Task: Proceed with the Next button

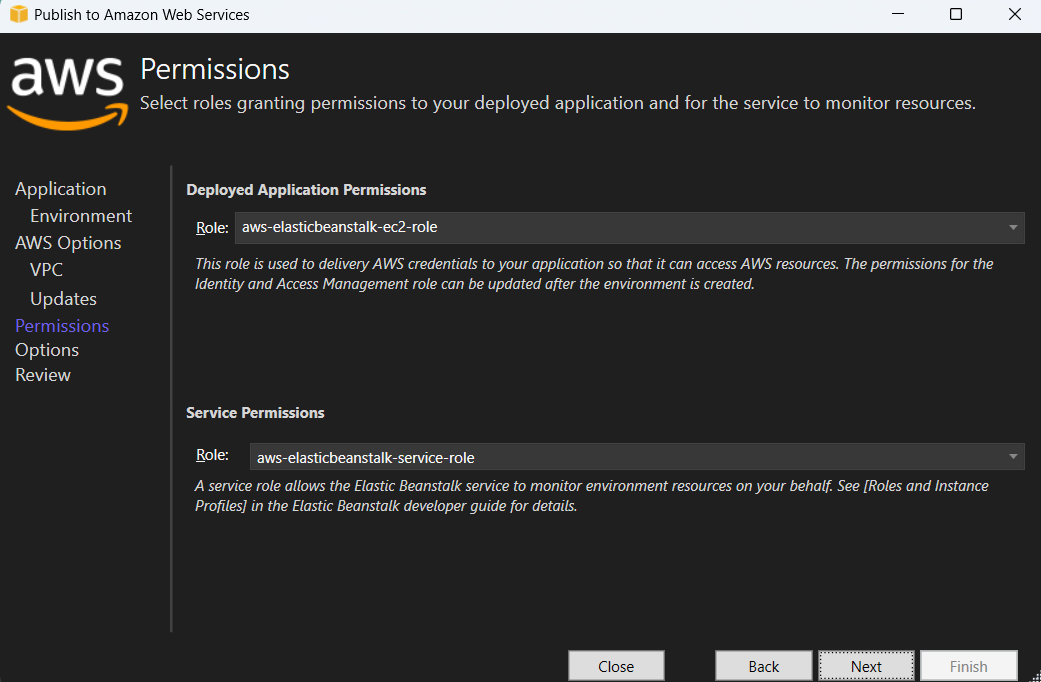Action: pos(866,665)
